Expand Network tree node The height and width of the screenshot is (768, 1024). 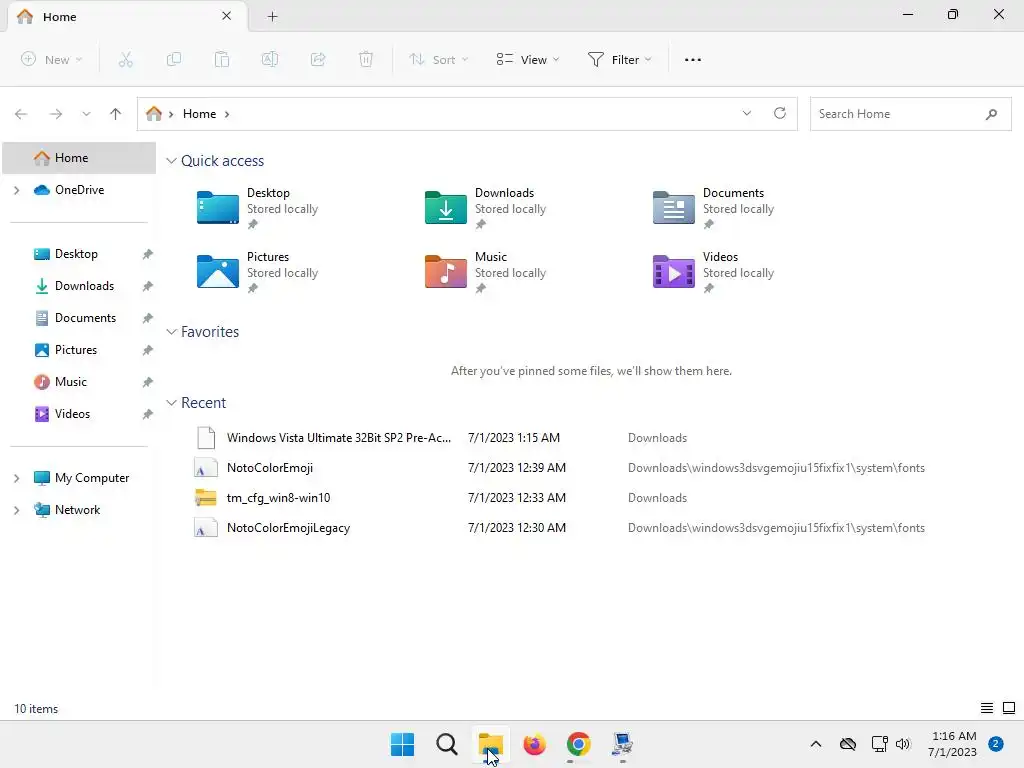click(17, 510)
